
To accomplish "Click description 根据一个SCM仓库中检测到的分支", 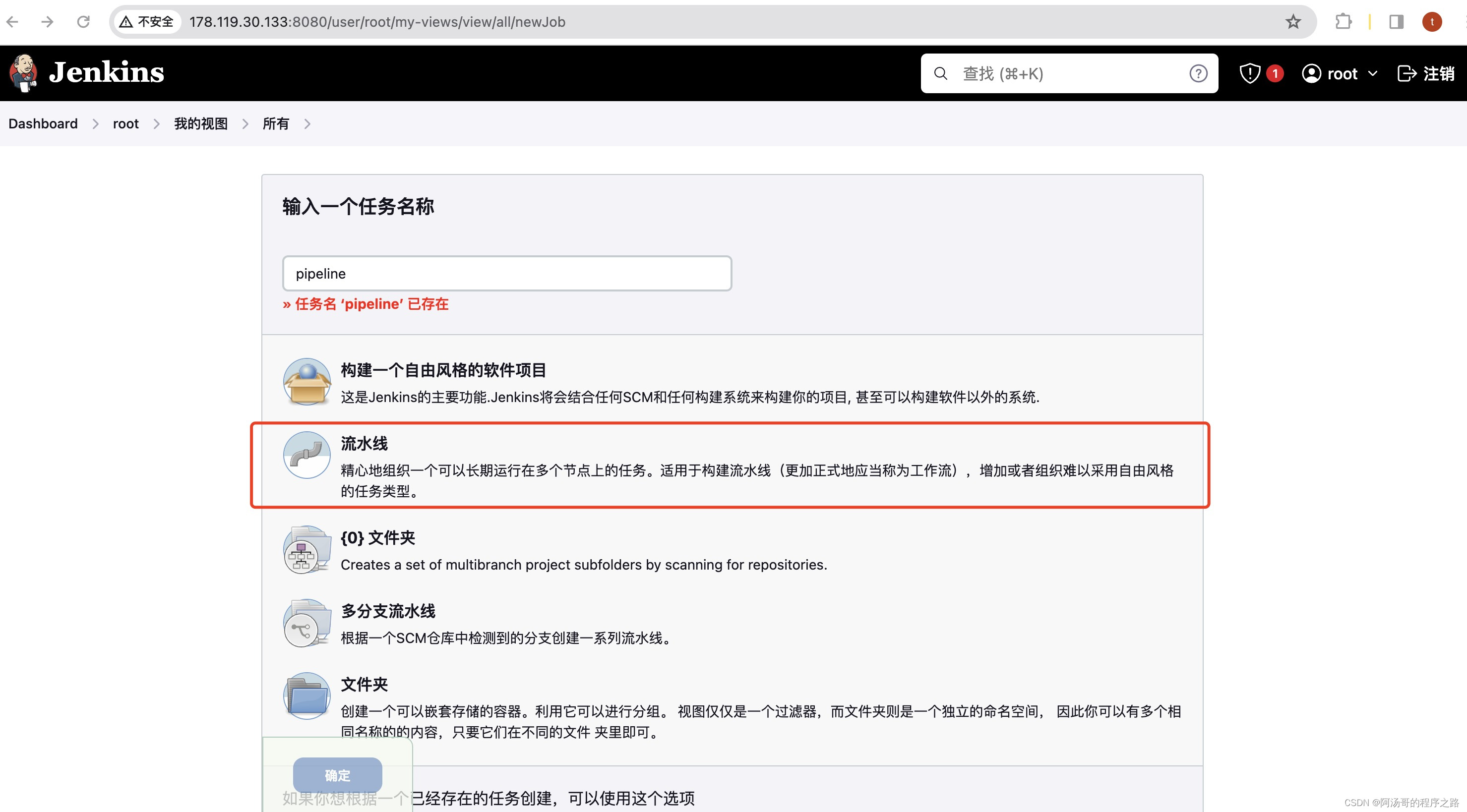I will (506, 638).
